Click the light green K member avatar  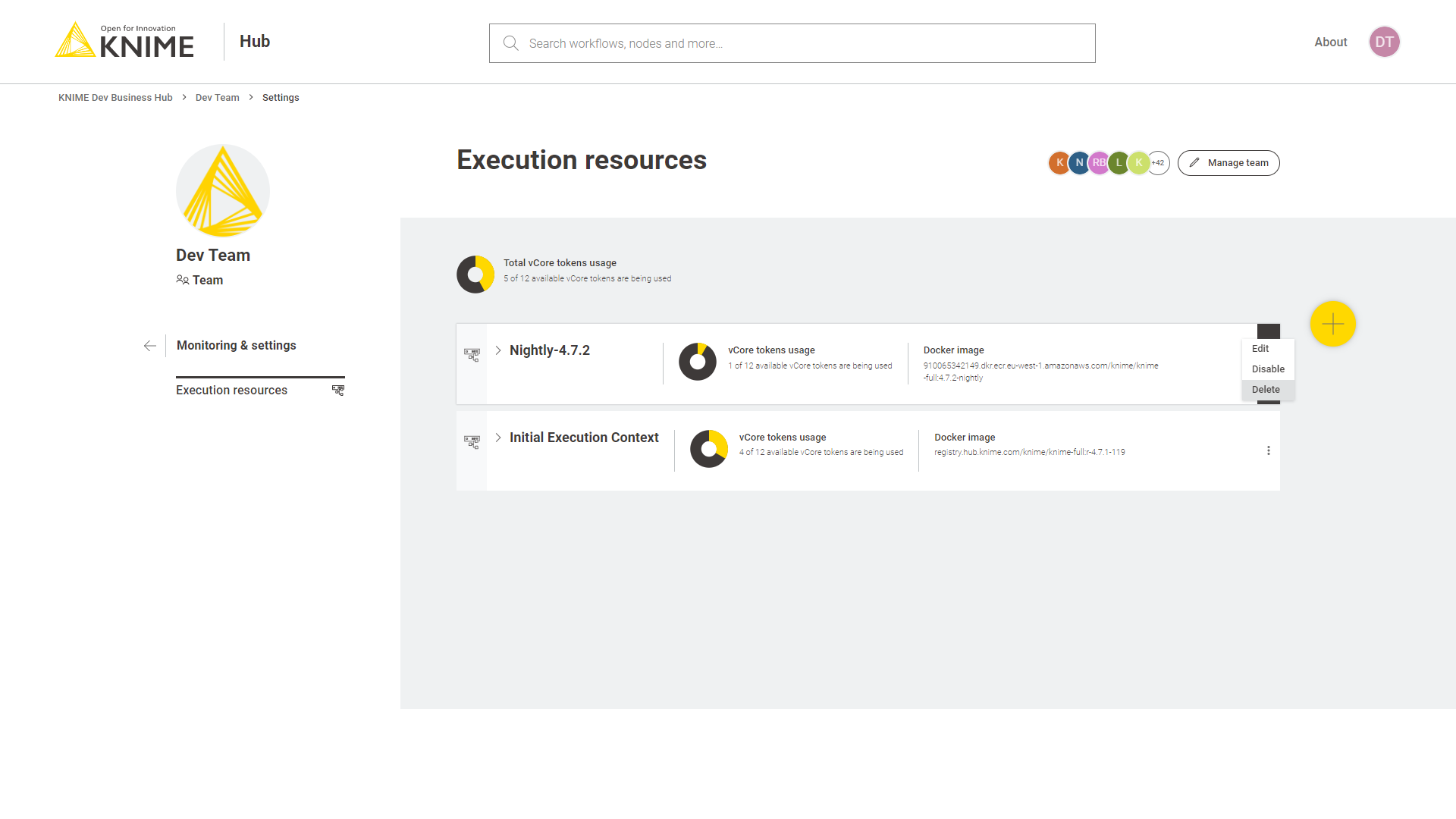pos(1138,162)
